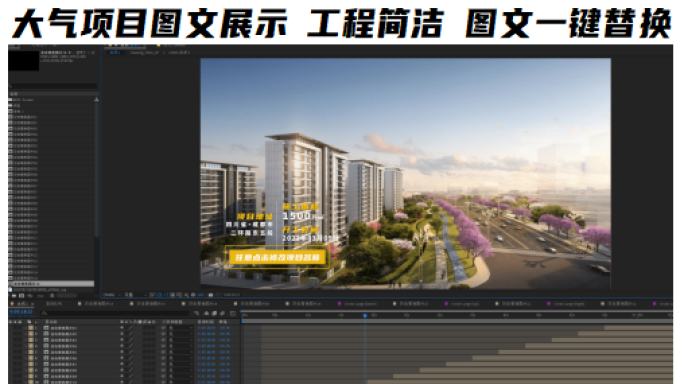This screenshot has width=684, height=384.
Task: Click stretch percentage value of layer 2
Action: (224, 334)
